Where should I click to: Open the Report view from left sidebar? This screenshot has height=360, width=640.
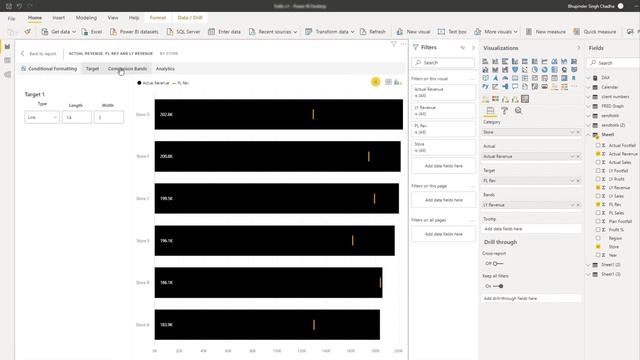click(x=7, y=47)
